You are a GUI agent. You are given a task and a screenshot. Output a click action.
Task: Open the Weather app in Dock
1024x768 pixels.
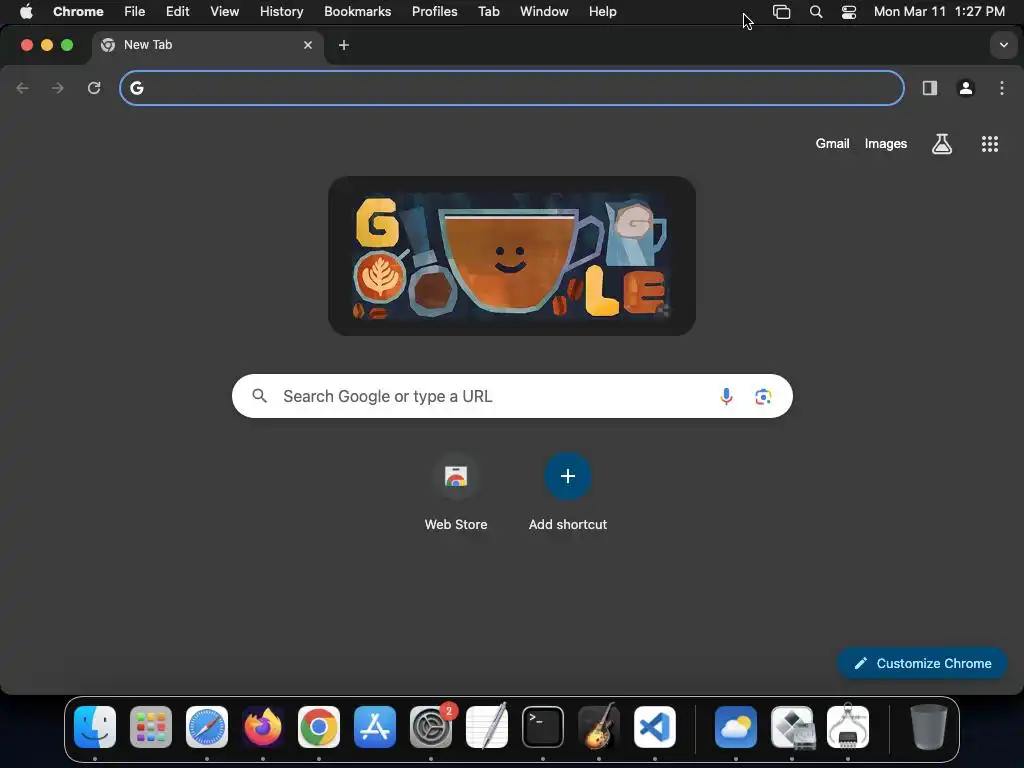(x=736, y=727)
